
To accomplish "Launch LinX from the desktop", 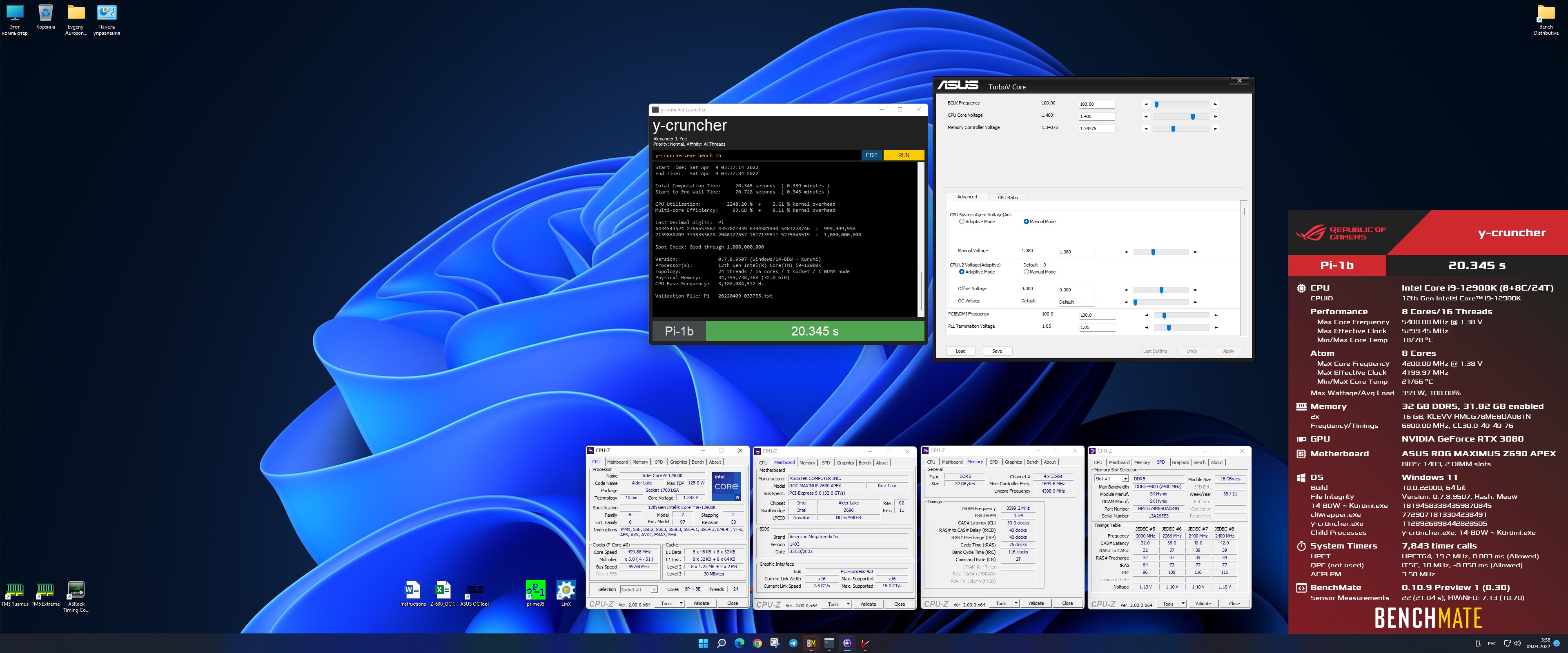I will 566,594.
